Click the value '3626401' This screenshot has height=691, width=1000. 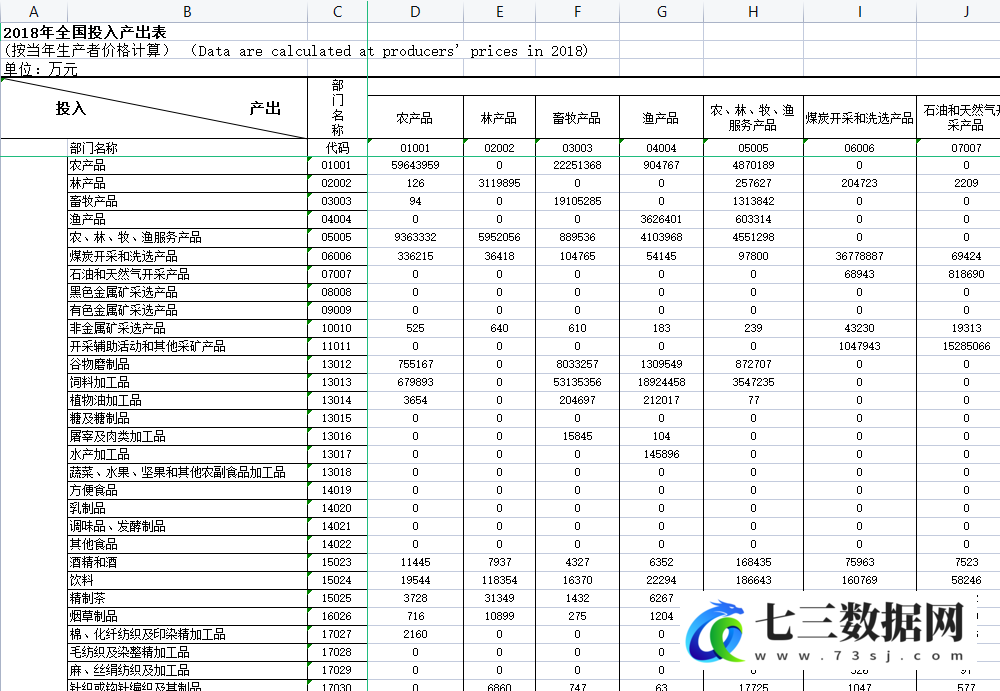(x=661, y=219)
